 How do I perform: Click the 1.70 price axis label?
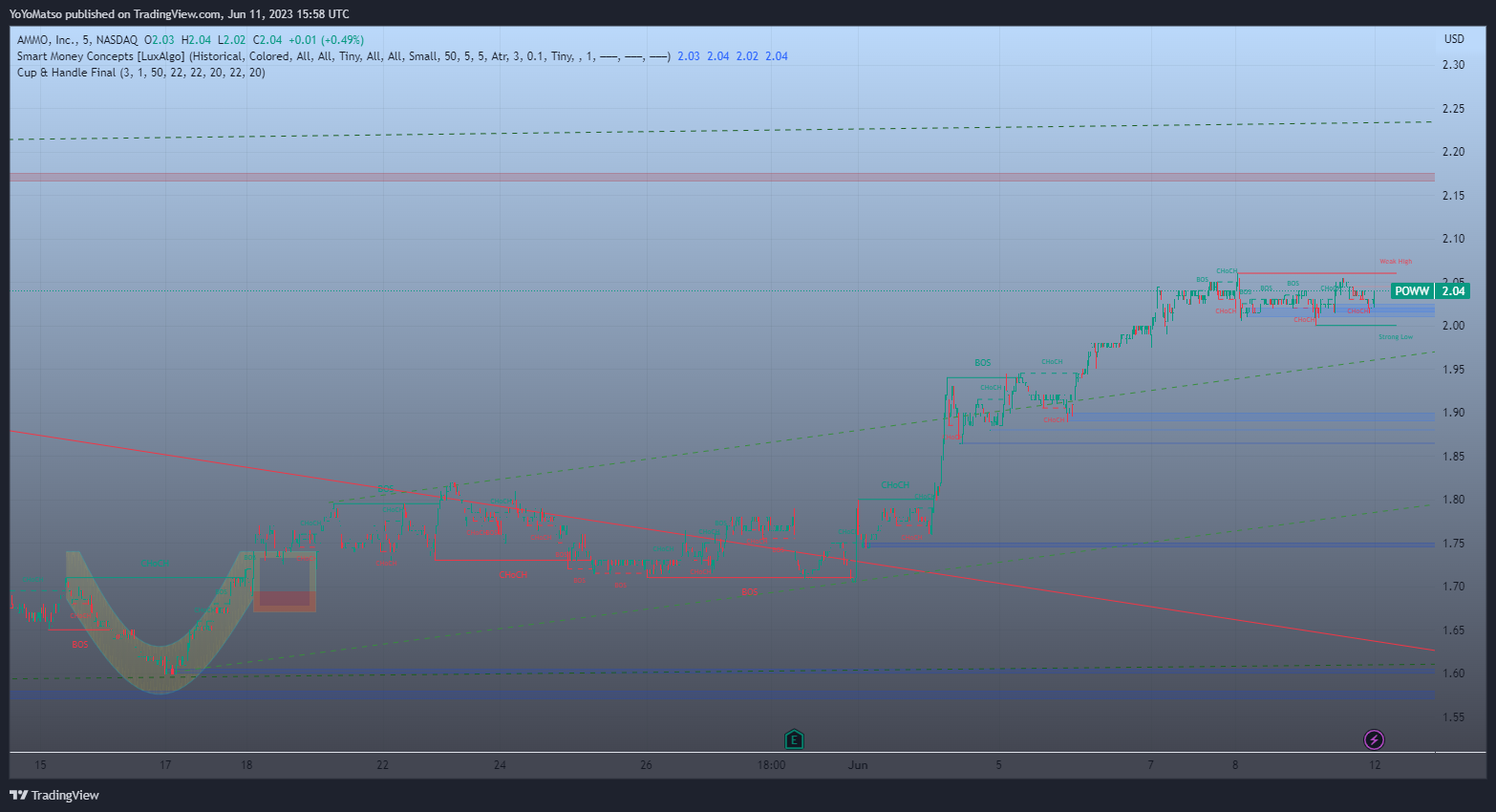(1453, 587)
